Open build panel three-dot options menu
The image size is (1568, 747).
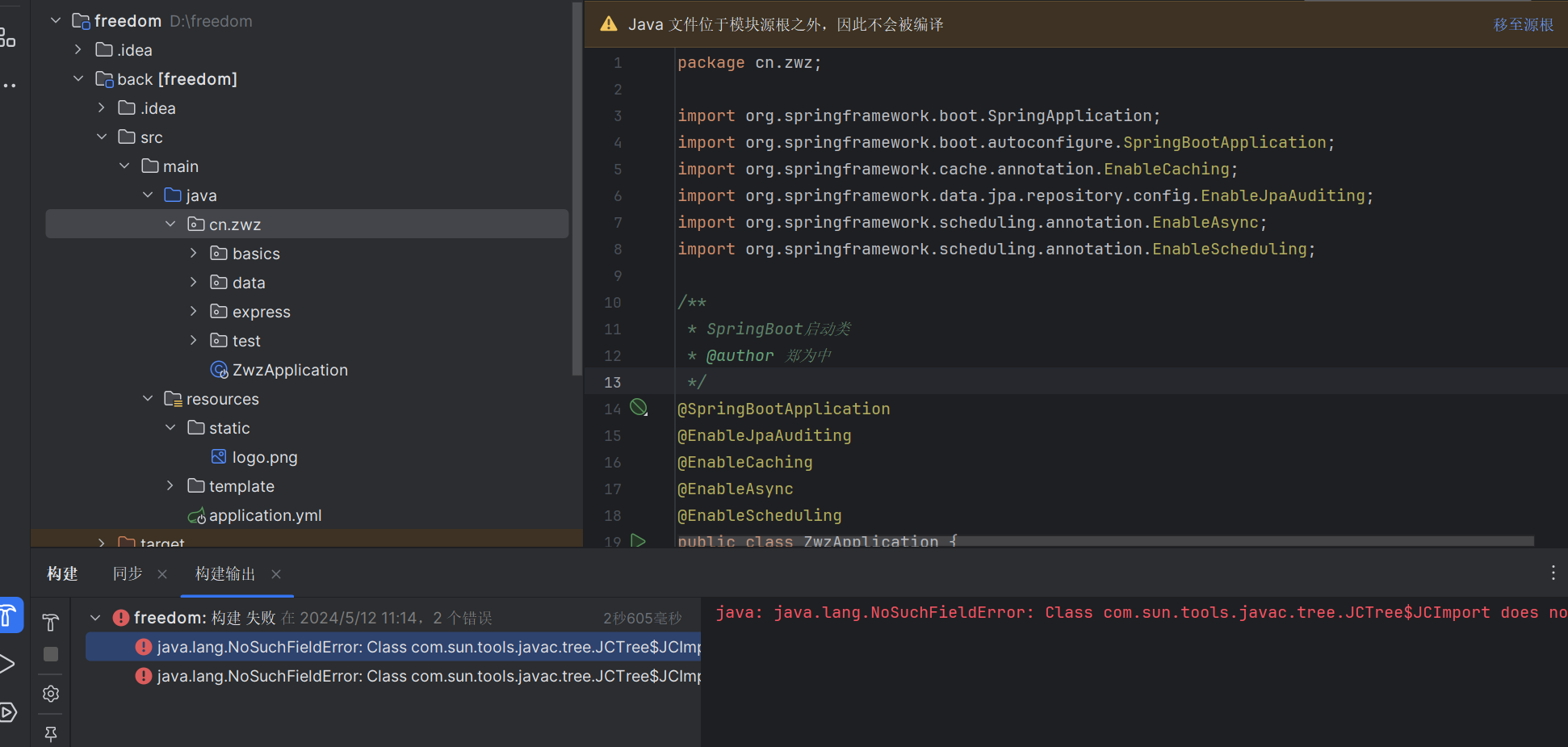click(1553, 573)
